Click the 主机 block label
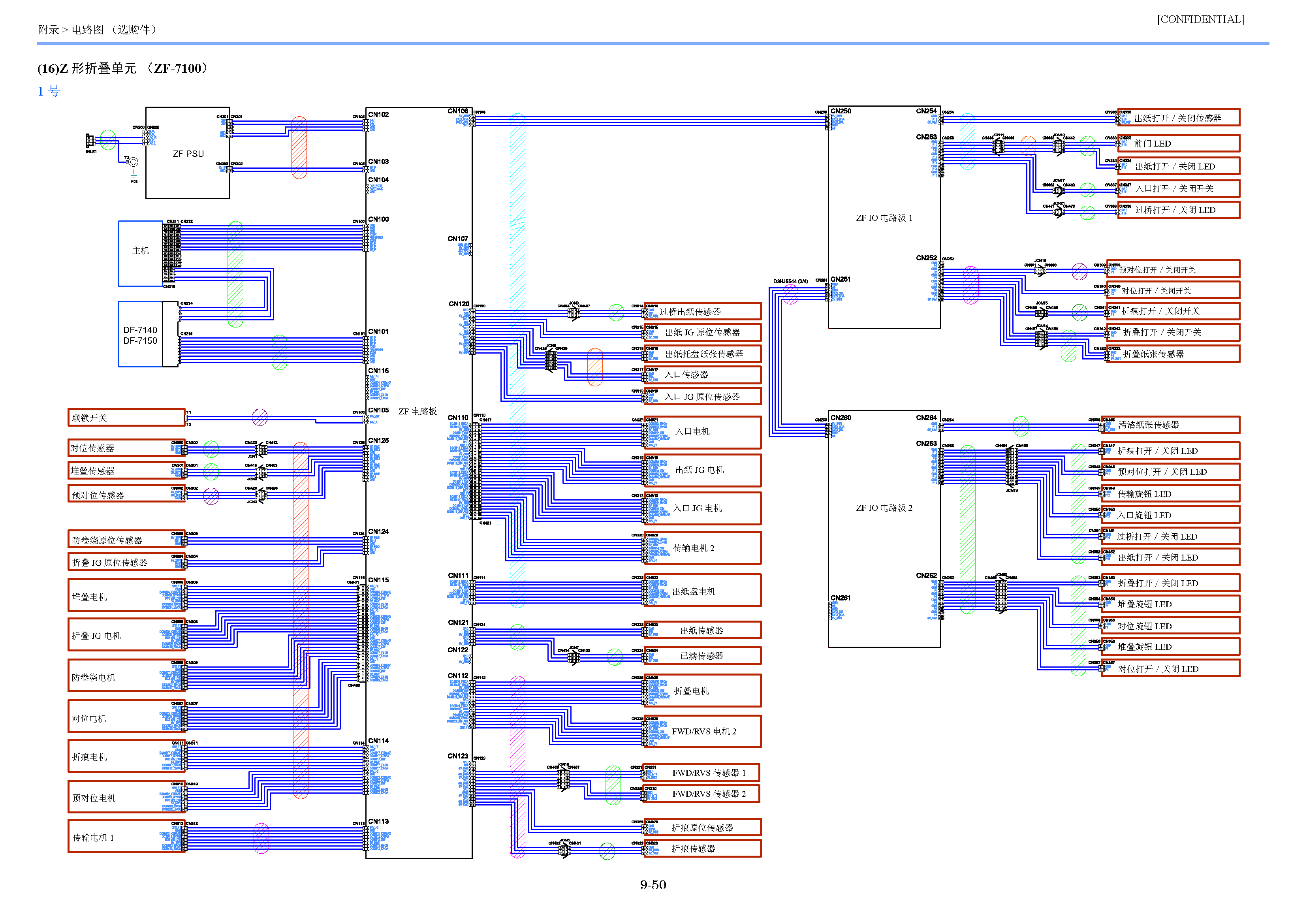 coord(141,250)
